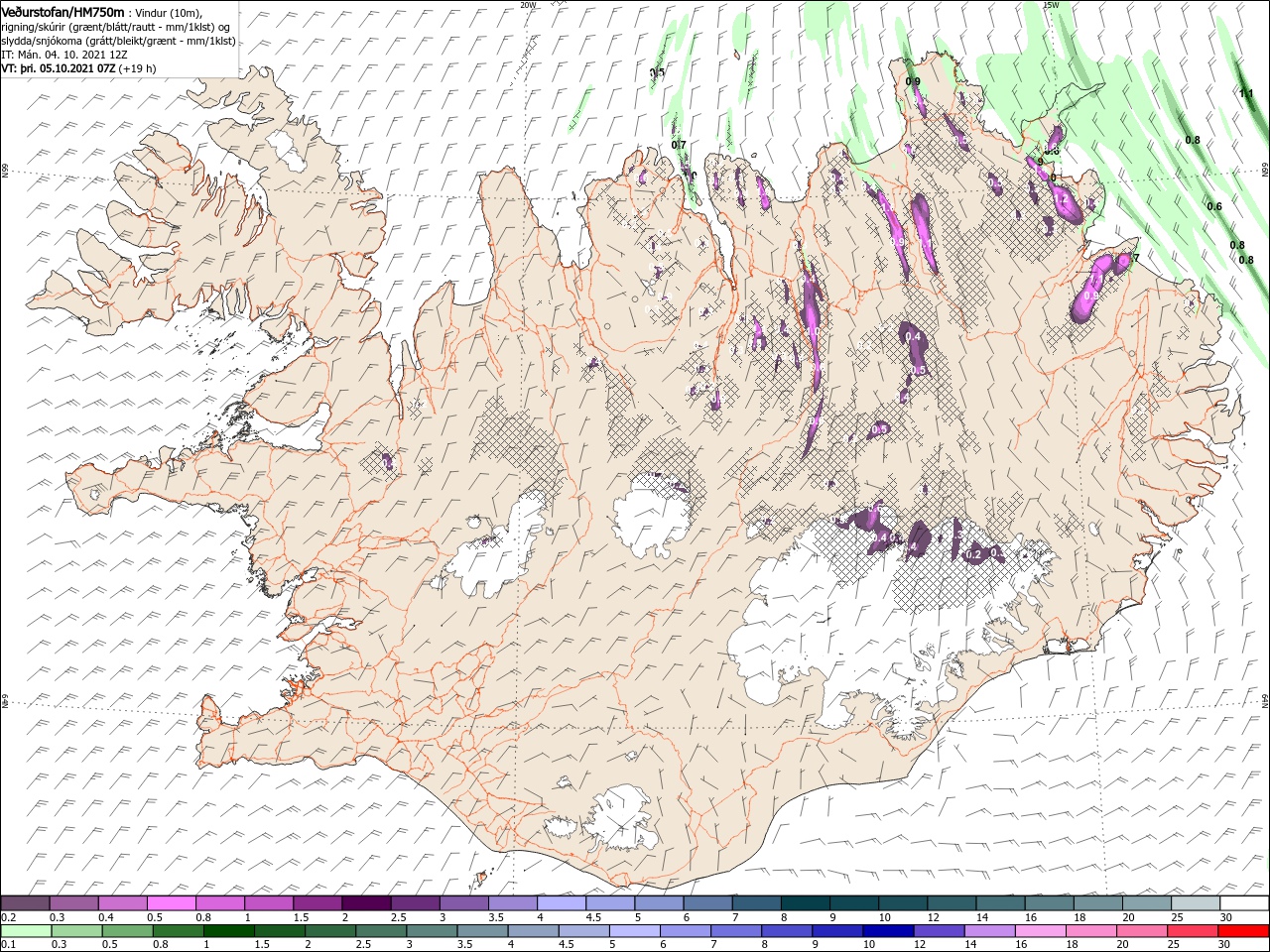
Task: Pick violet lower legend swatch at 12
Action: coord(938,931)
